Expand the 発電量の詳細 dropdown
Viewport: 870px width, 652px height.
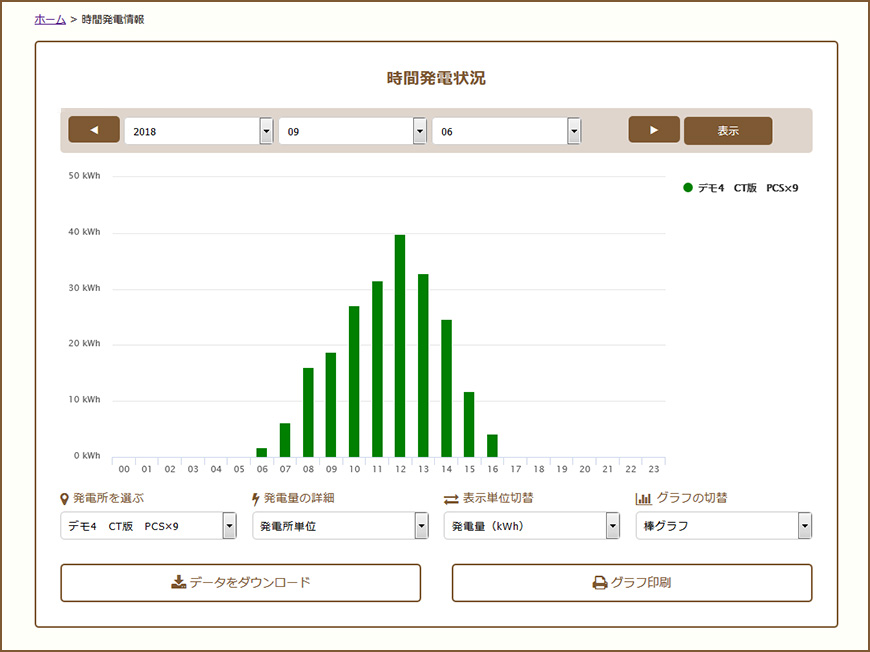[x=340, y=526]
